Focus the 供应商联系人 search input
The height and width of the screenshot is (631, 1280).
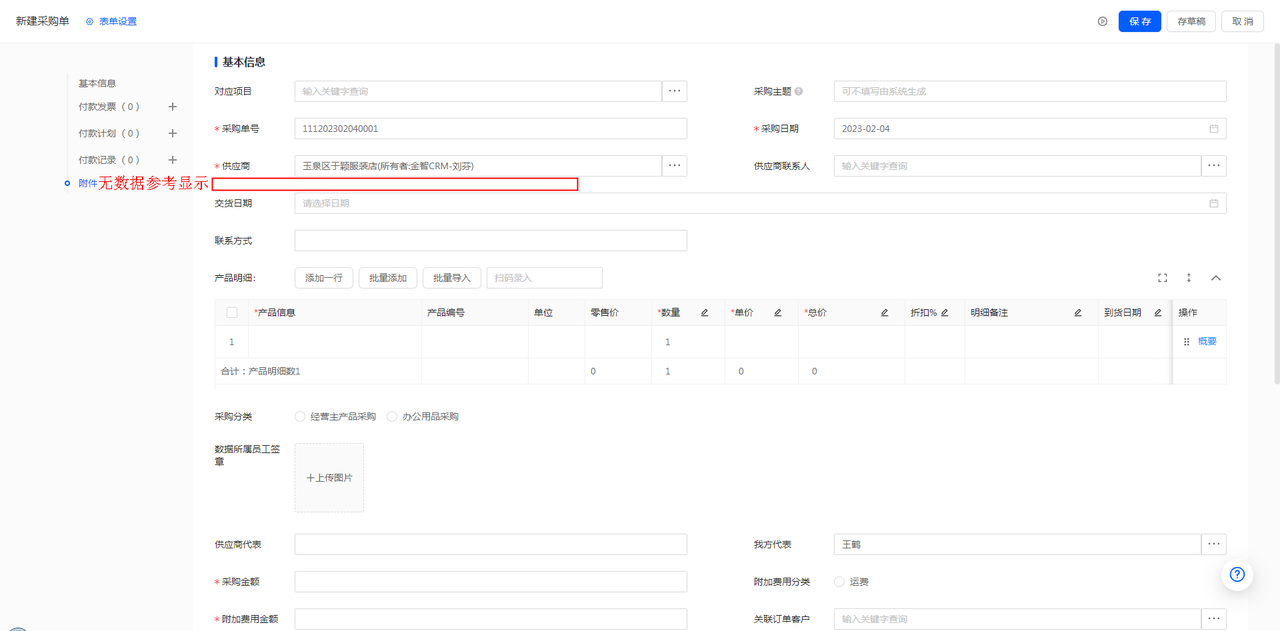[x=1017, y=165]
